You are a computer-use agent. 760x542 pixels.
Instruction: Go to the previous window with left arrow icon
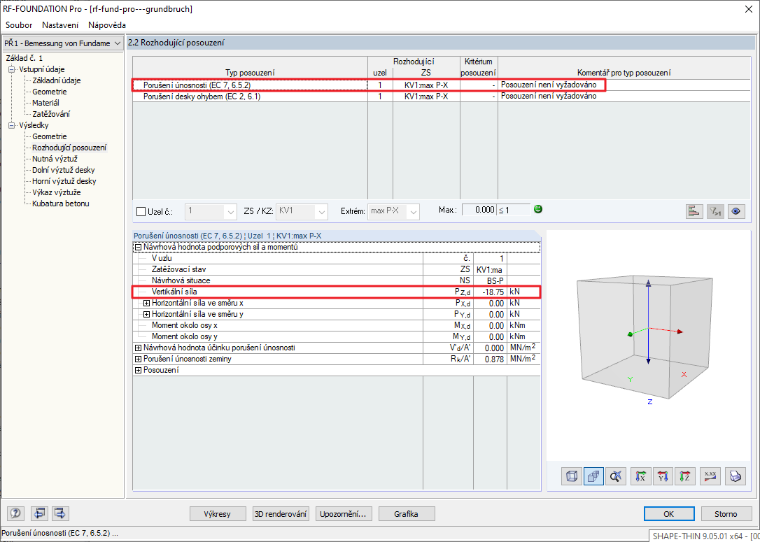tap(39, 513)
